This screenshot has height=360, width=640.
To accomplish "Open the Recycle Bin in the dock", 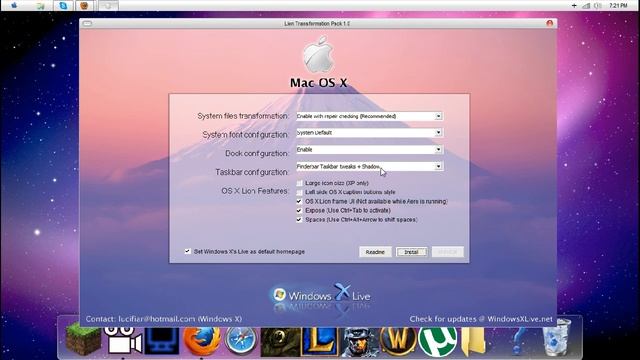I will tap(557, 338).
